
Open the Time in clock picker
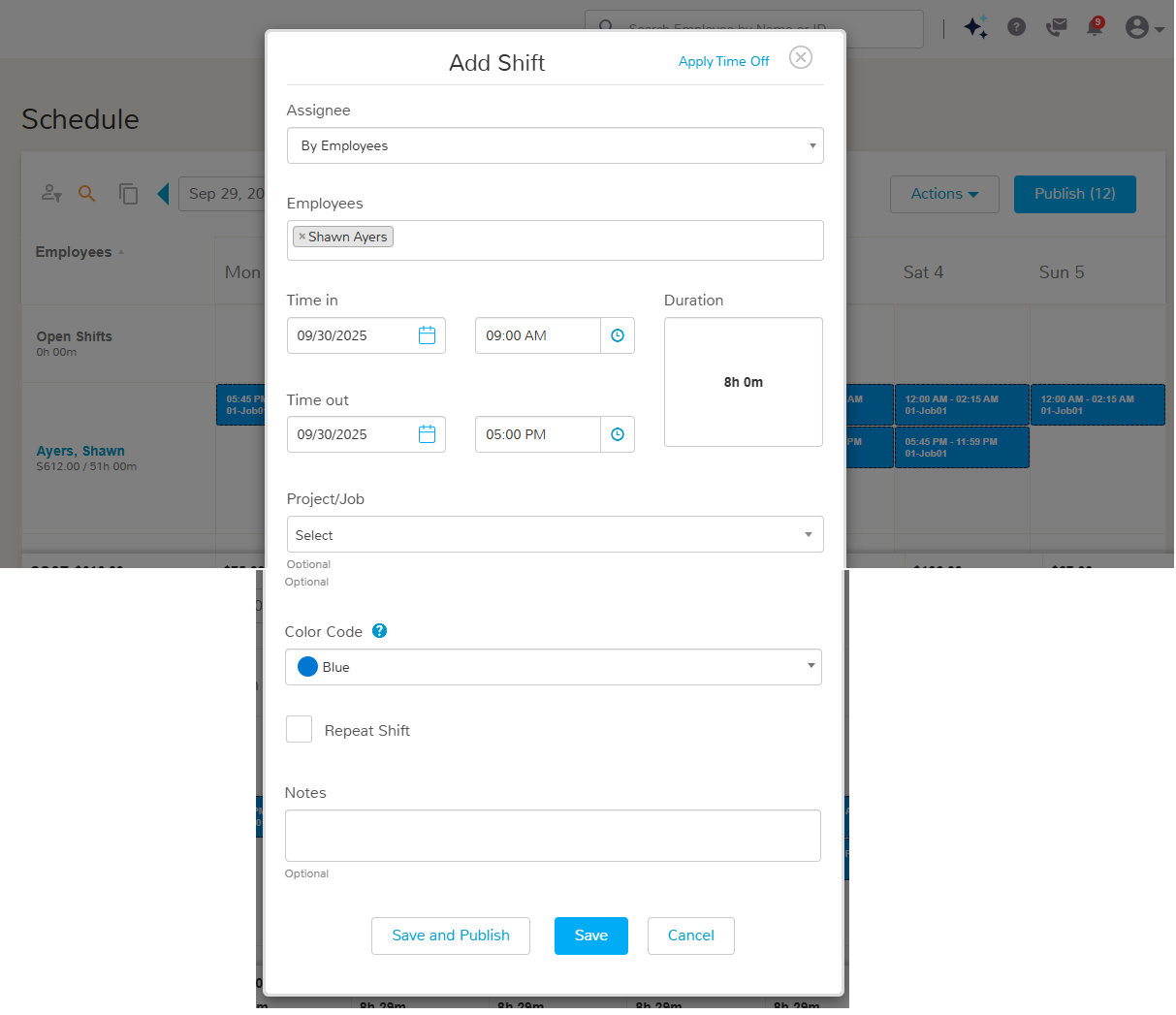(x=618, y=335)
